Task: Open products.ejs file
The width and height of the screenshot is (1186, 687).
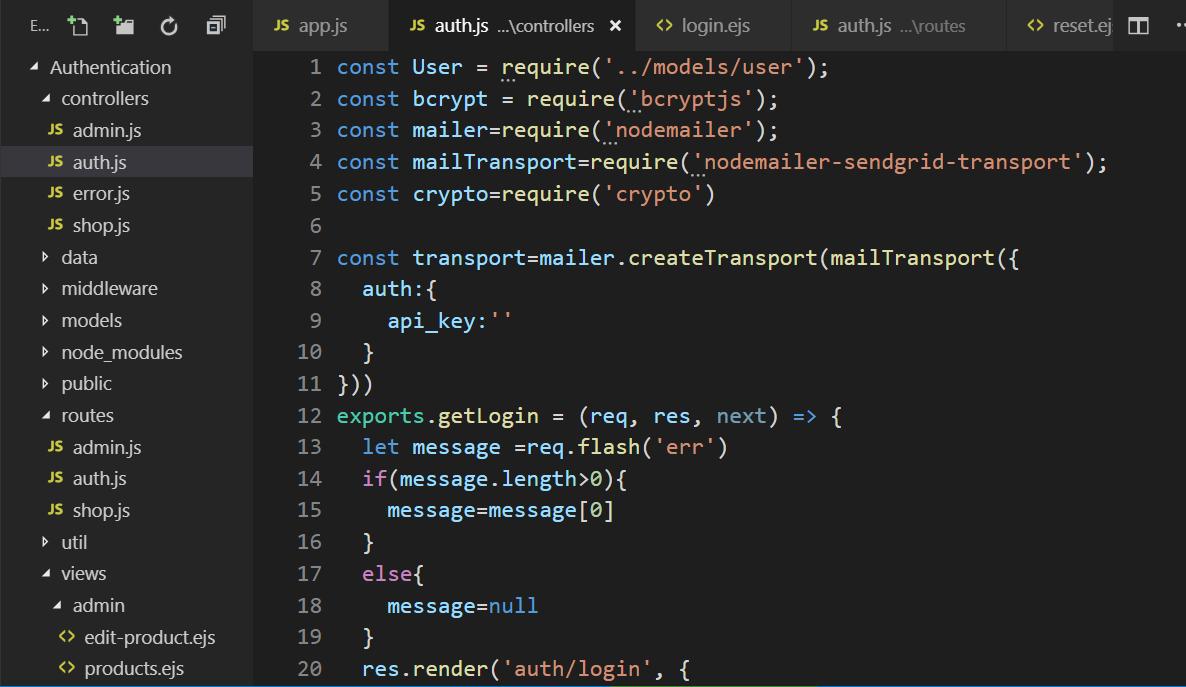Action: click(134, 669)
